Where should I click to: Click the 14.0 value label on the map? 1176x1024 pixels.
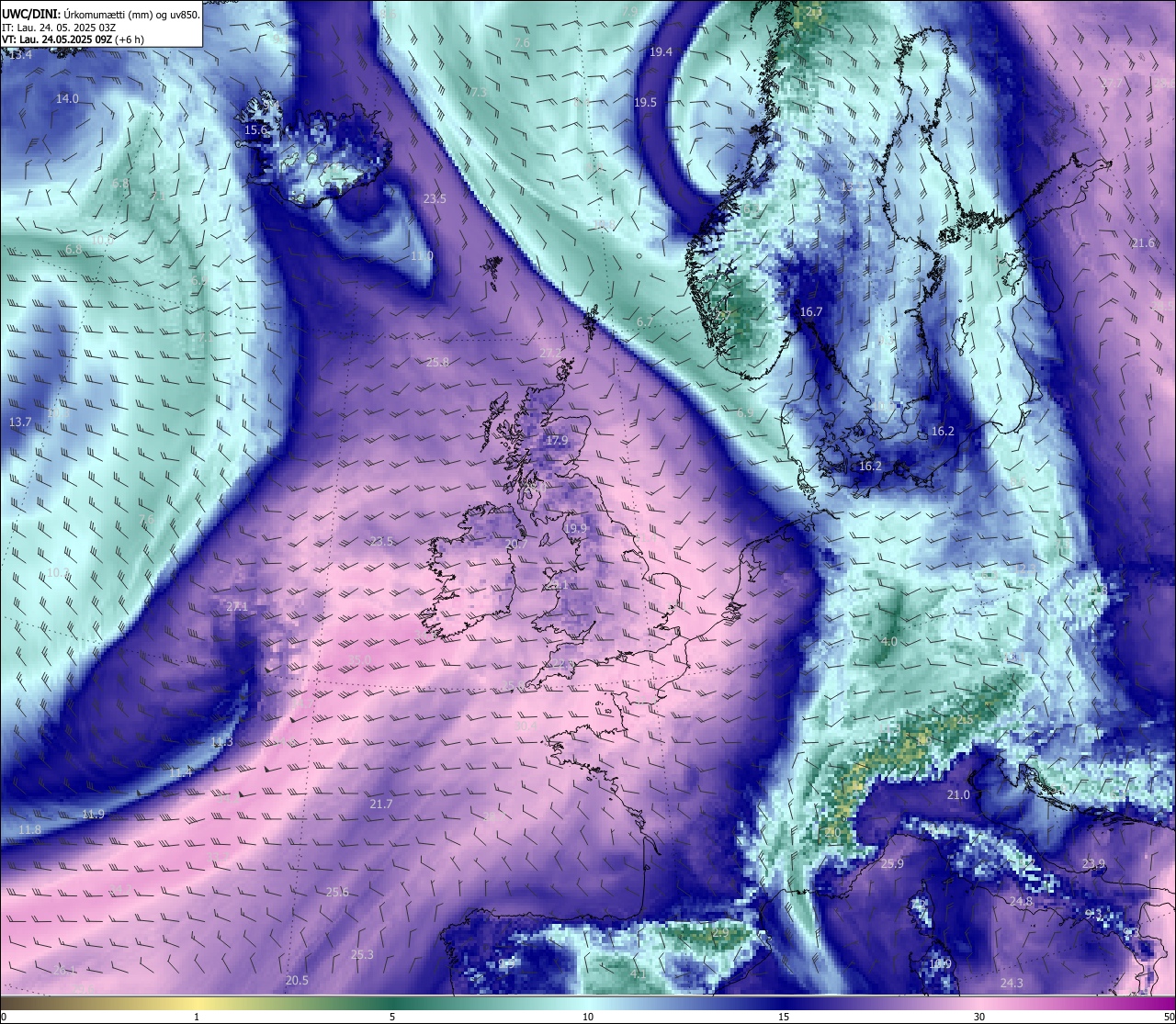coord(67,98)
